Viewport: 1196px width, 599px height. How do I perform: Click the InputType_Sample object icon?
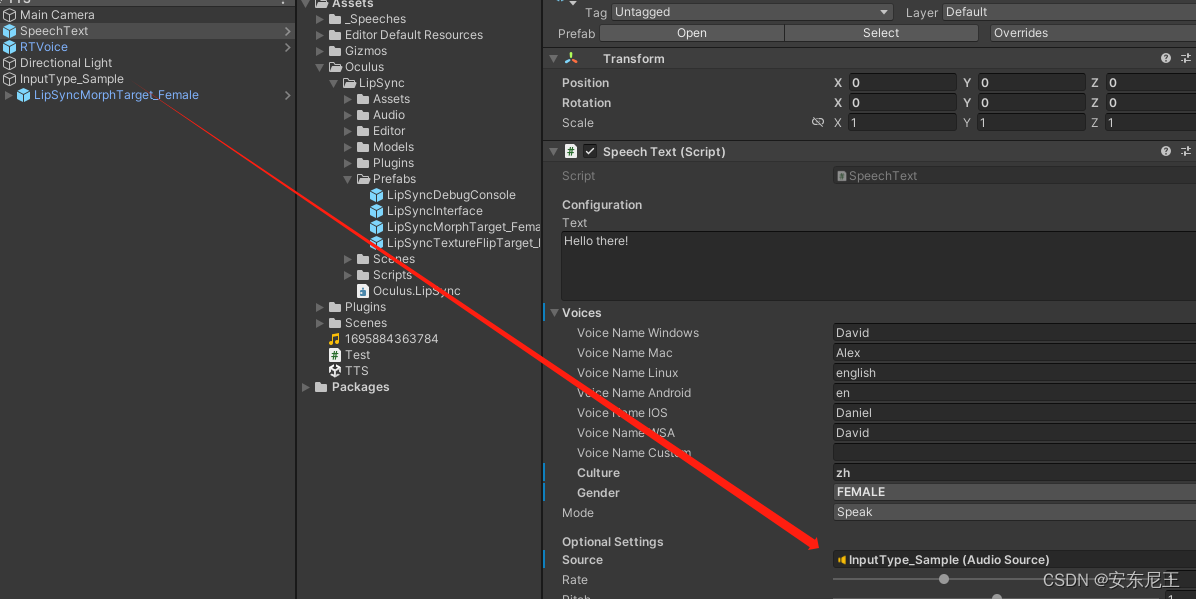click(10, 79)
